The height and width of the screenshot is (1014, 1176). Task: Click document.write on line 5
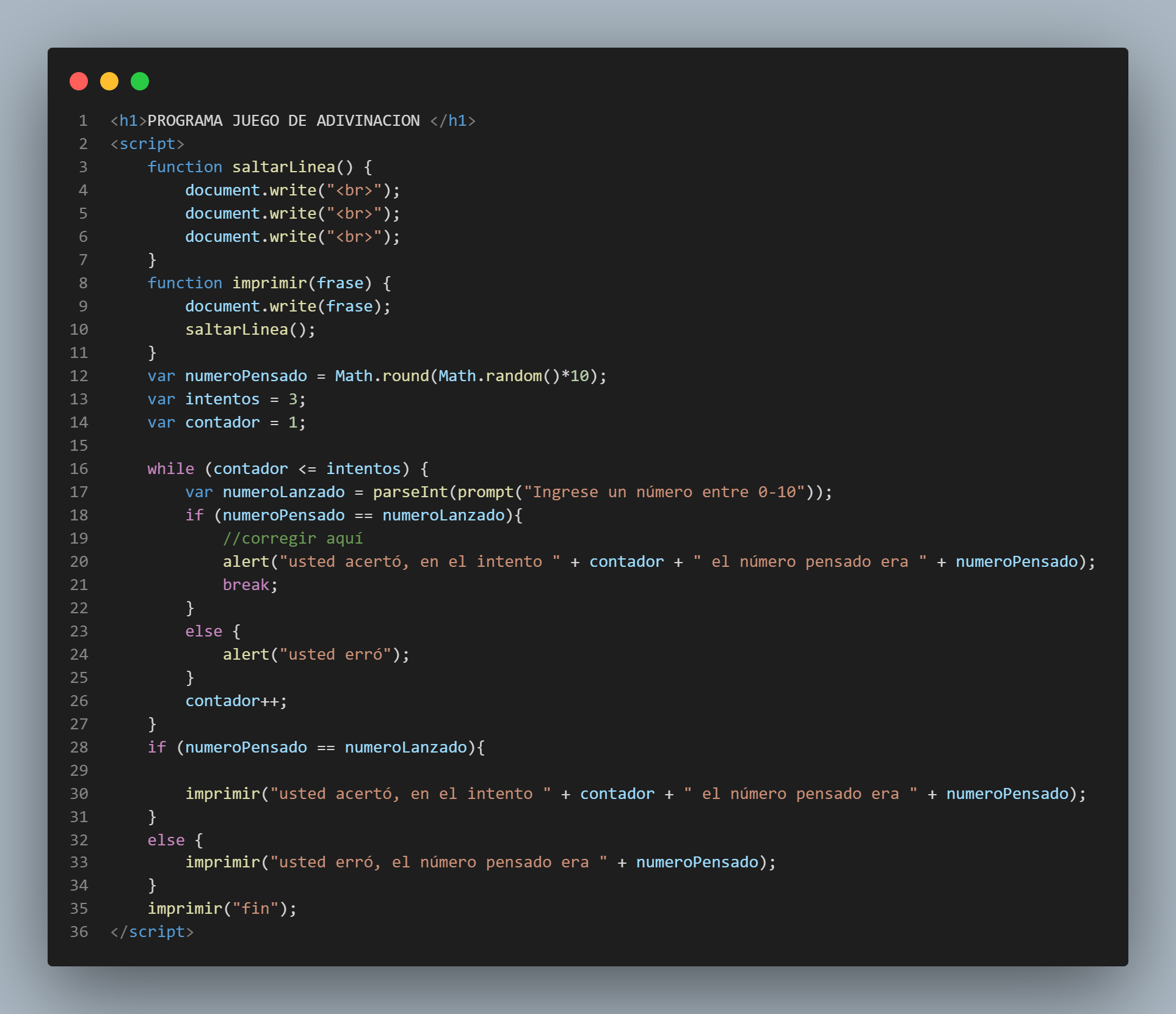(x=250, y=213)
